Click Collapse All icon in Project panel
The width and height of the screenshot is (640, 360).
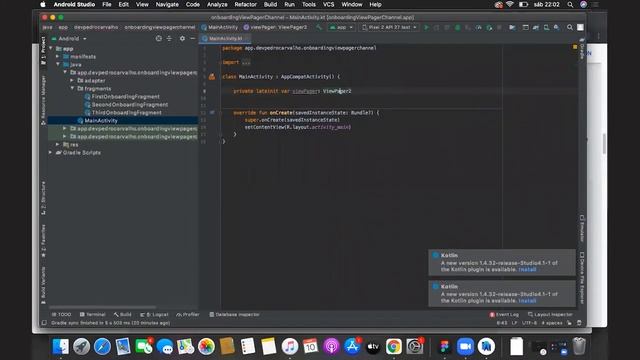point(169,38)
